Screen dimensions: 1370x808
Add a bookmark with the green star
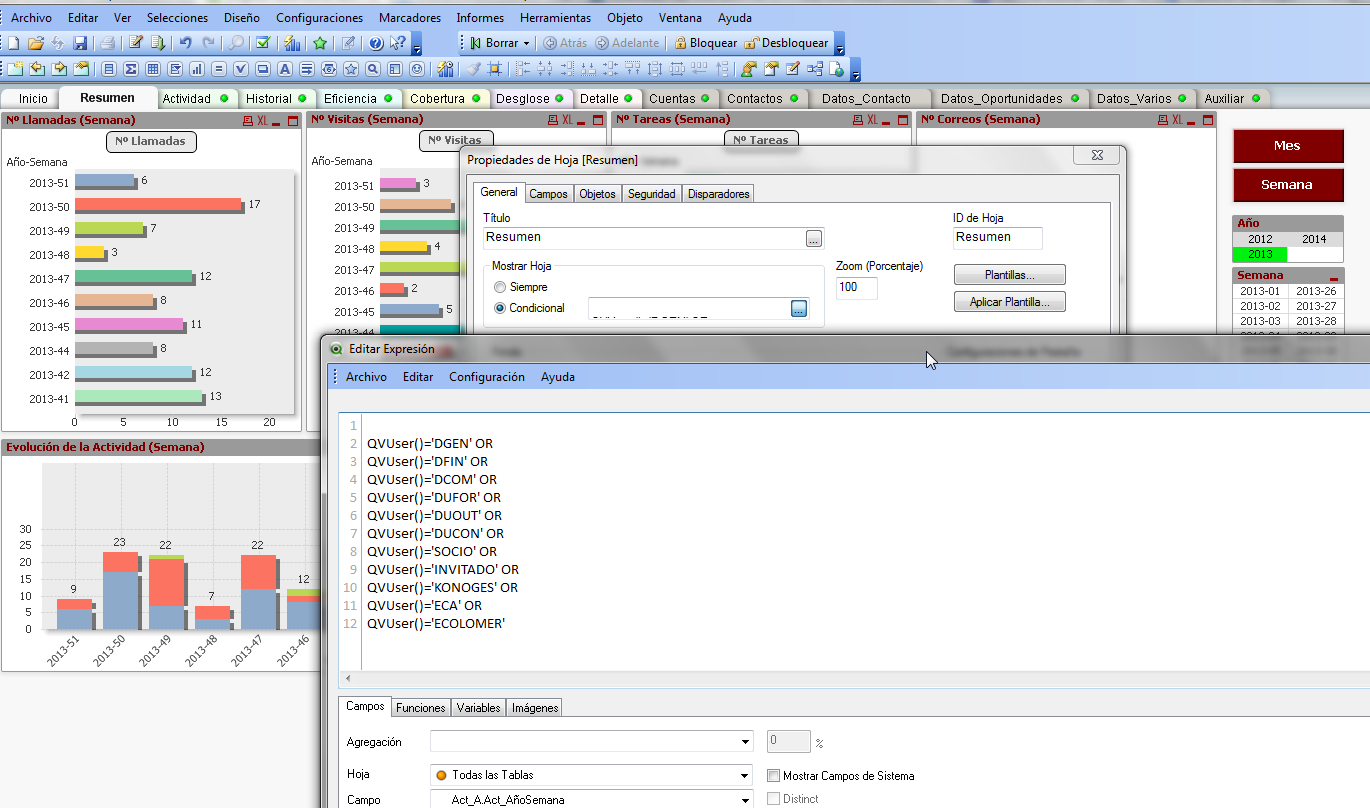pos(320,43)
